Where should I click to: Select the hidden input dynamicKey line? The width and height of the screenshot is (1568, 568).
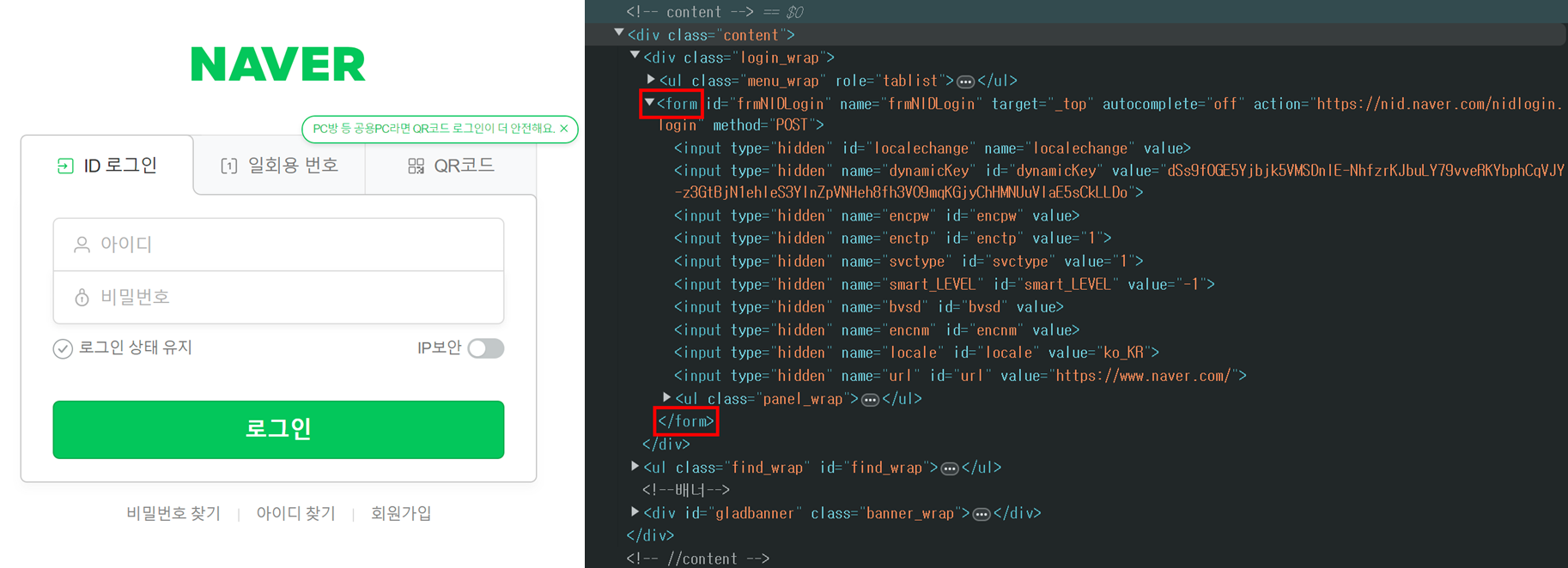click(x=1119, y=182)
